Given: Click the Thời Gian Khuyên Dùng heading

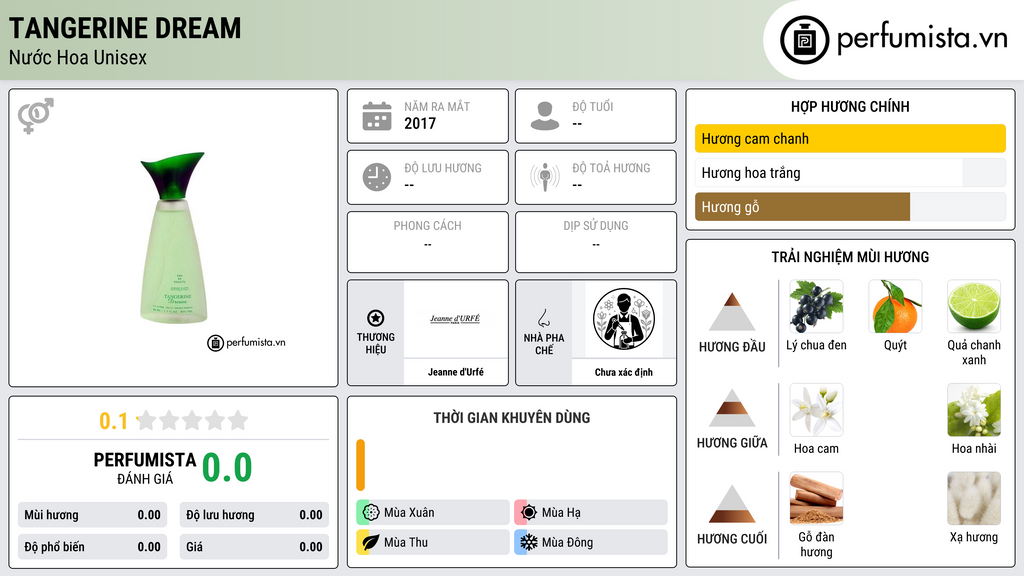Looking at the screenshot, I should [512, 418].
